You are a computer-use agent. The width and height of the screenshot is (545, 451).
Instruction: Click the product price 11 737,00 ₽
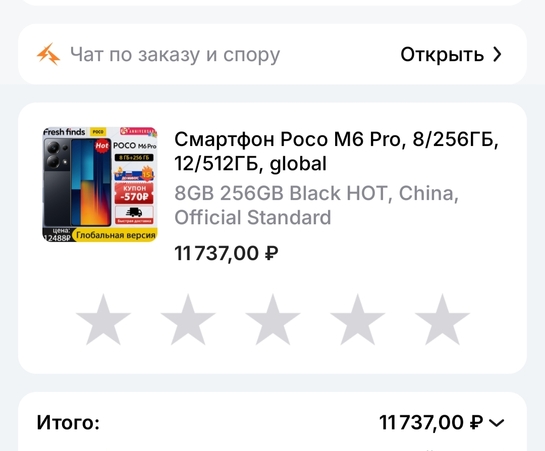pos(226,253)
